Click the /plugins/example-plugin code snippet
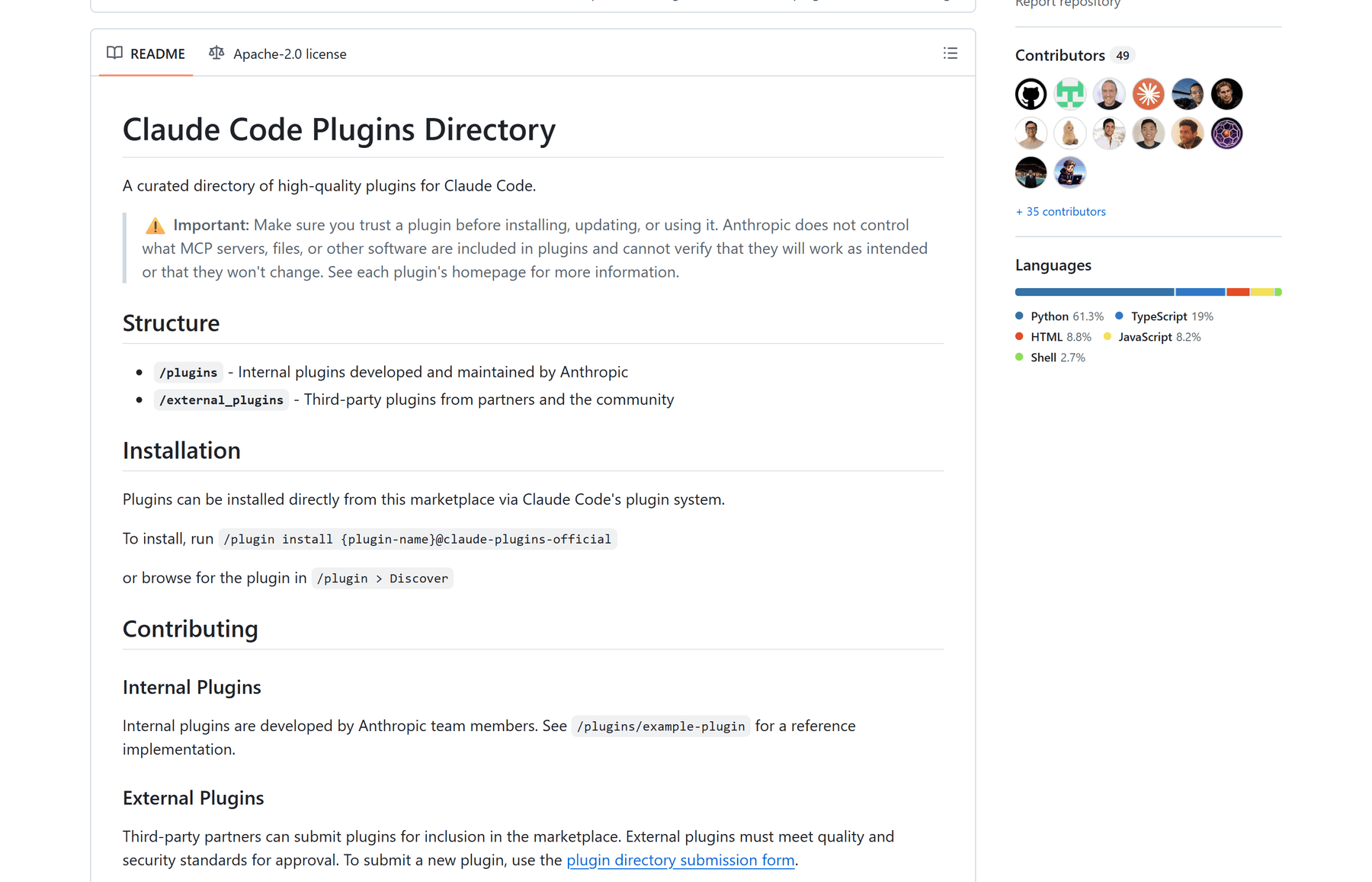The width and height of the screenshot is (1372, 882). (661, 726)
